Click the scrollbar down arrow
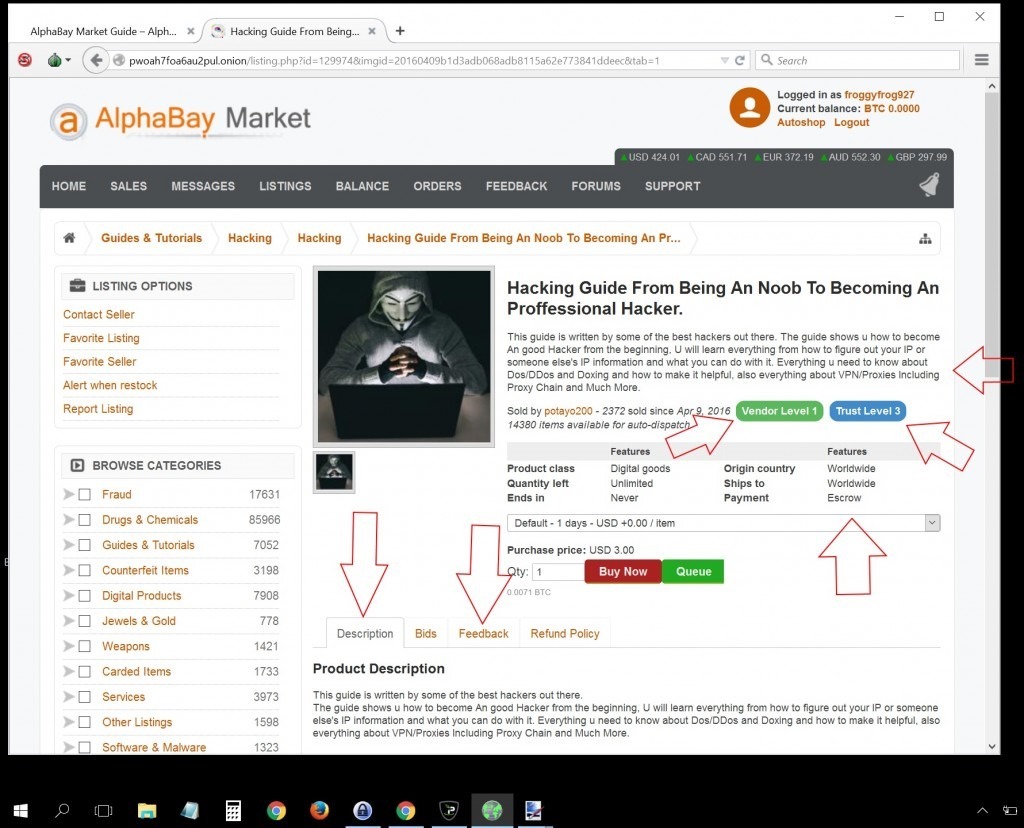 pos(992,746)
